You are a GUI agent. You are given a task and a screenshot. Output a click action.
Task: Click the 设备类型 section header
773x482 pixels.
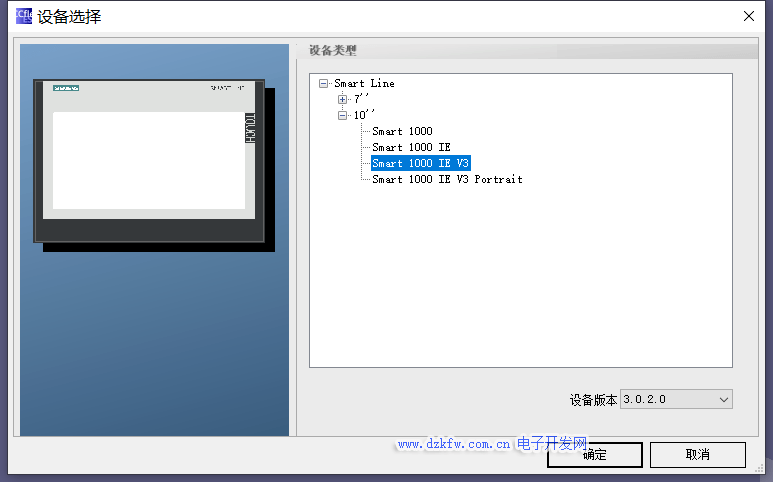(333, 51)
